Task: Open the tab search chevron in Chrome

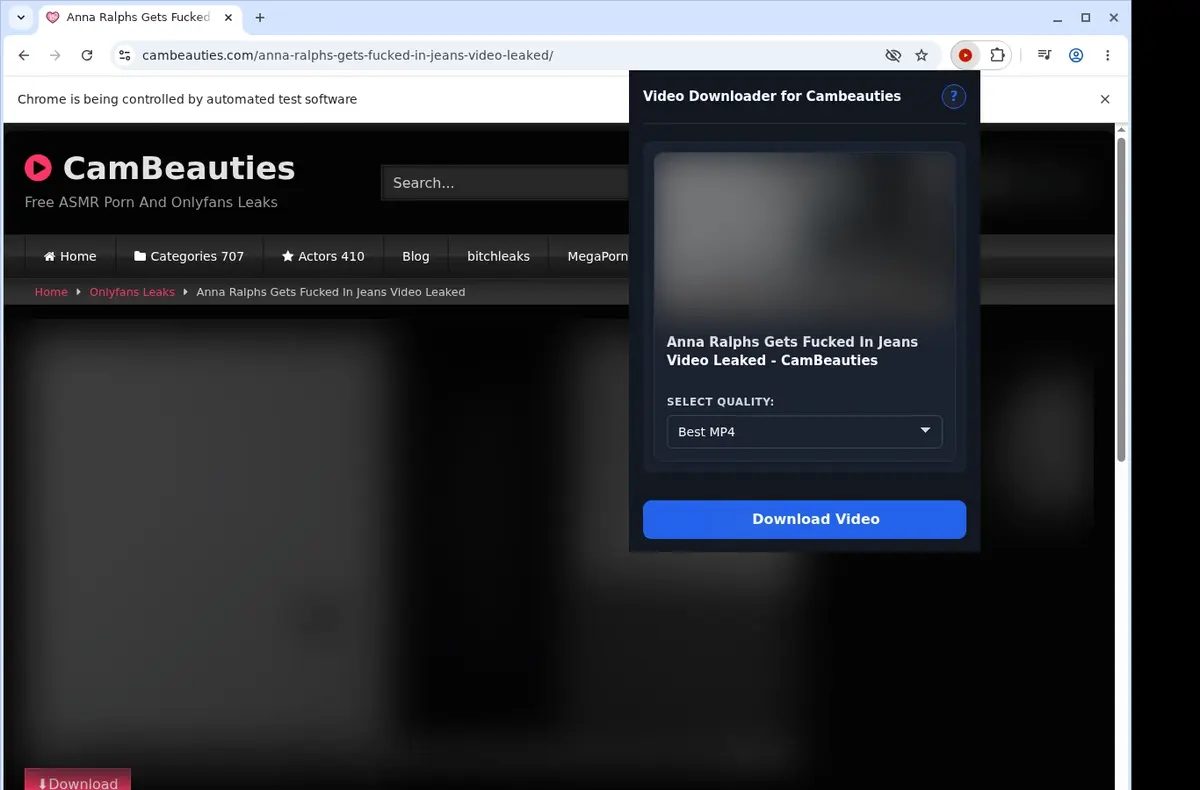Action: [x=21, y=18]
